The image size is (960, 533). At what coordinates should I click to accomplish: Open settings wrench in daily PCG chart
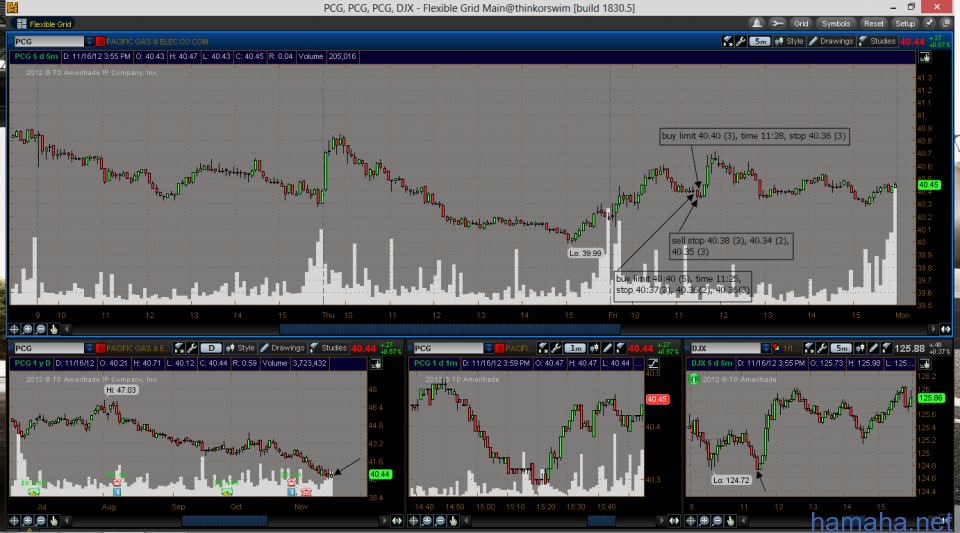coord(192,348)
